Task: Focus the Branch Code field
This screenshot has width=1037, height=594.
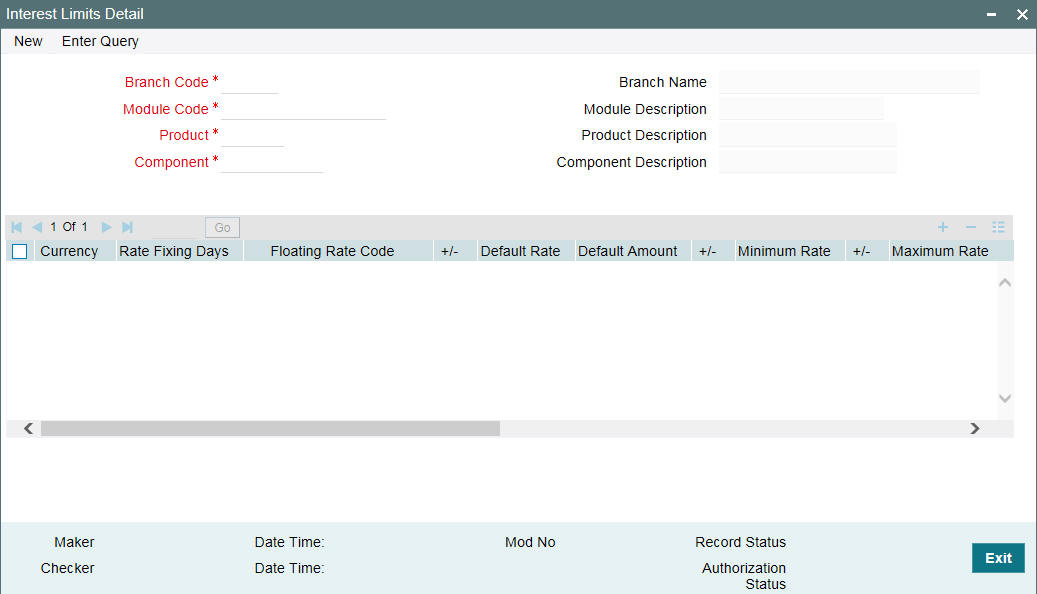Action: pos(249,83)
